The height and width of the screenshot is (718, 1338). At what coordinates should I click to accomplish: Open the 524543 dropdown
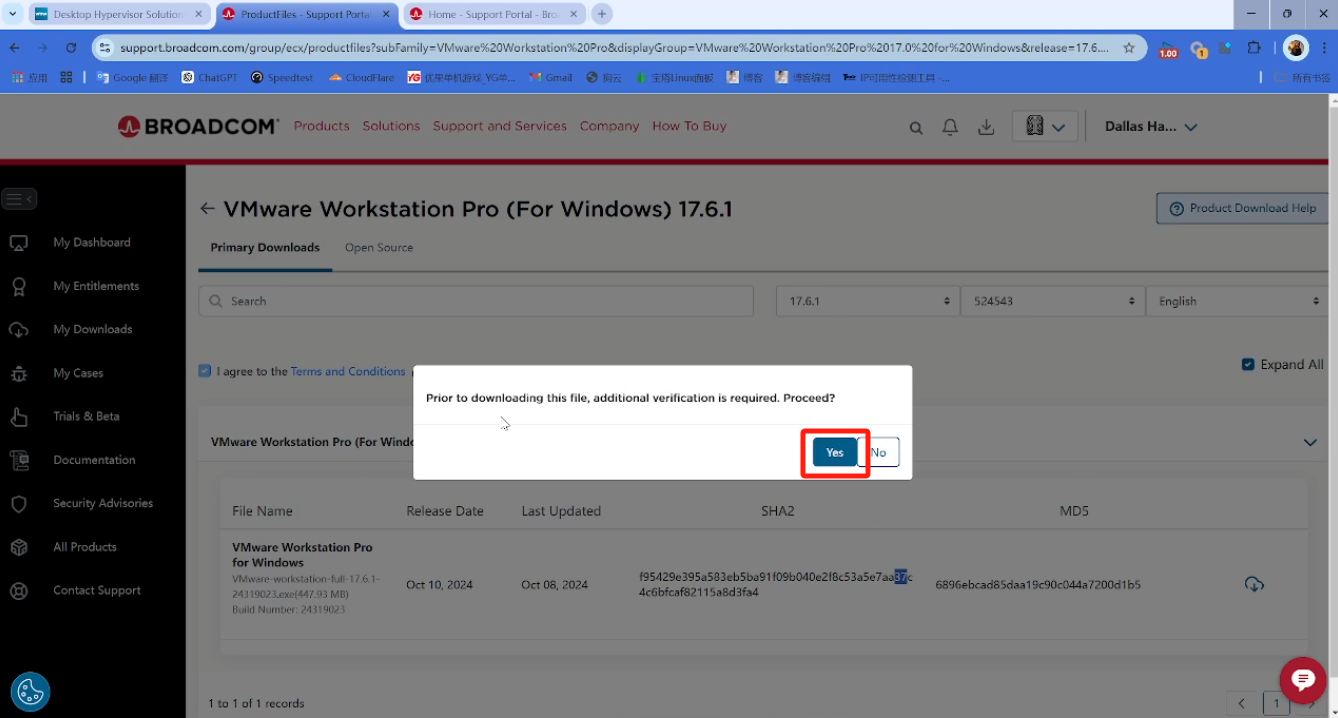pyautogui.click(x=1052, y=301)
